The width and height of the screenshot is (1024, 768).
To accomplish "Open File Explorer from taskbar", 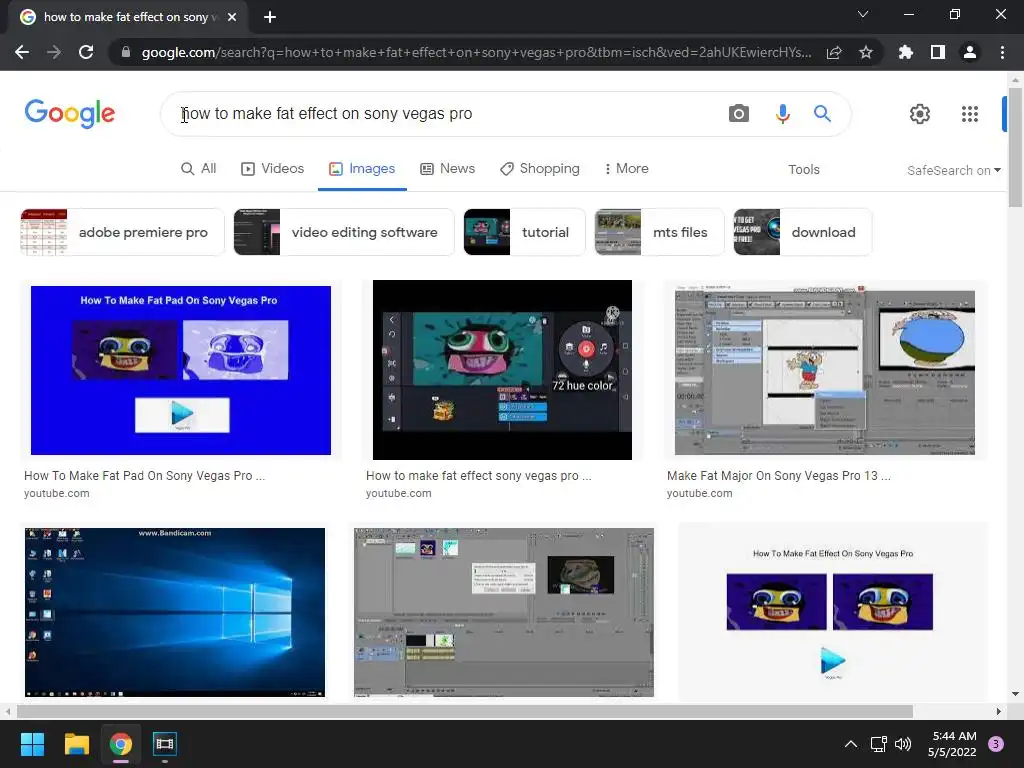I will [x=76, y=744].
